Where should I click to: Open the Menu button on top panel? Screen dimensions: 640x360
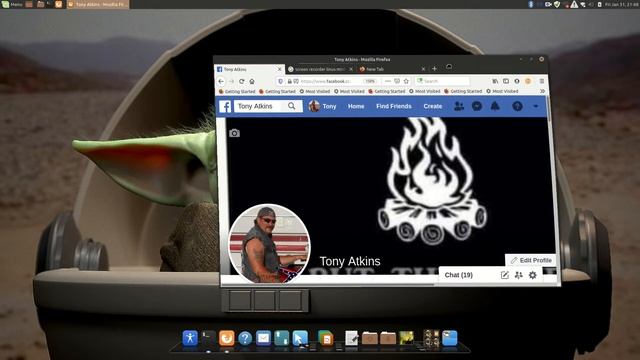pos(11,4)
